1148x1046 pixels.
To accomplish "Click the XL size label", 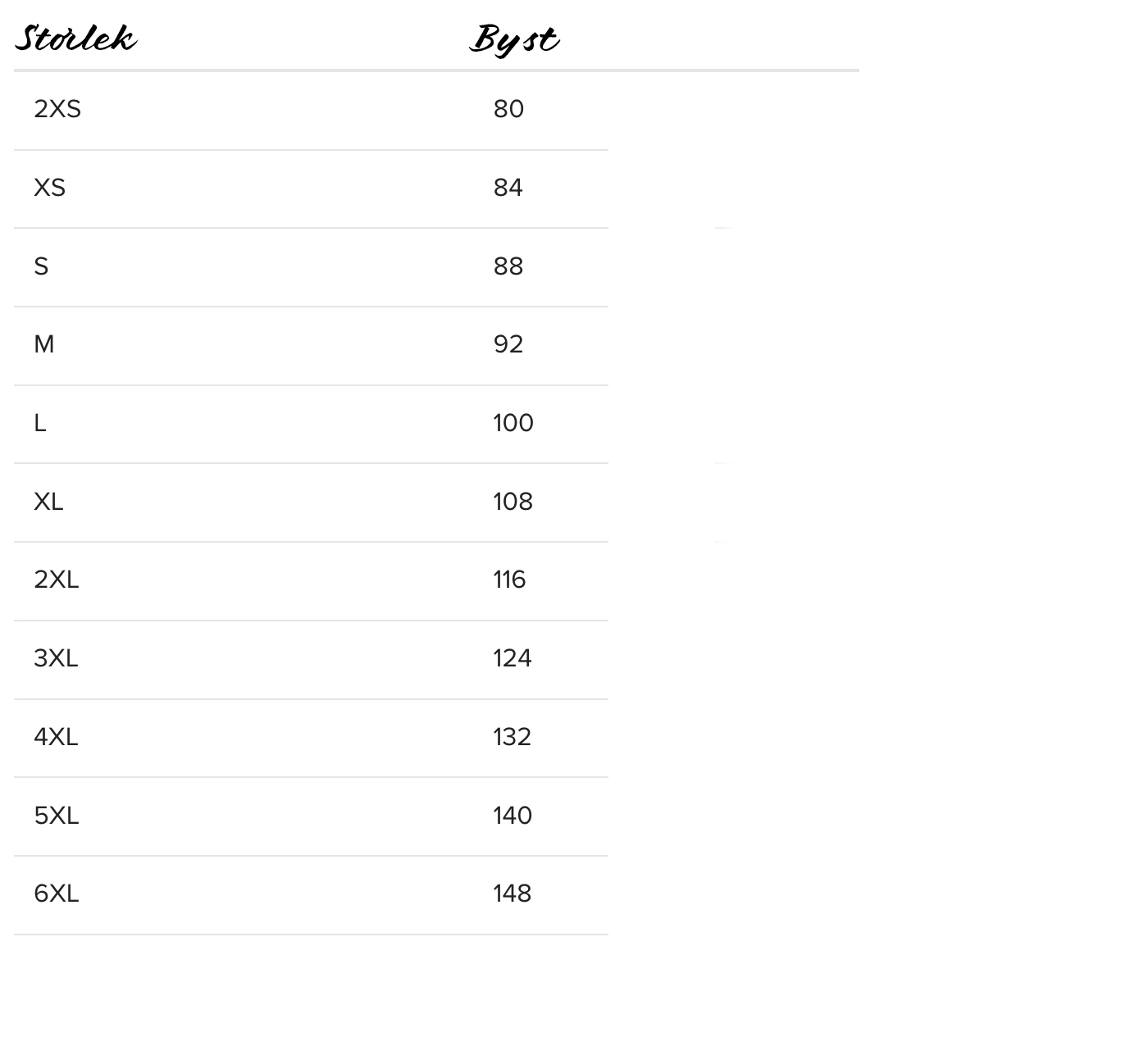I will pos(48,502).
